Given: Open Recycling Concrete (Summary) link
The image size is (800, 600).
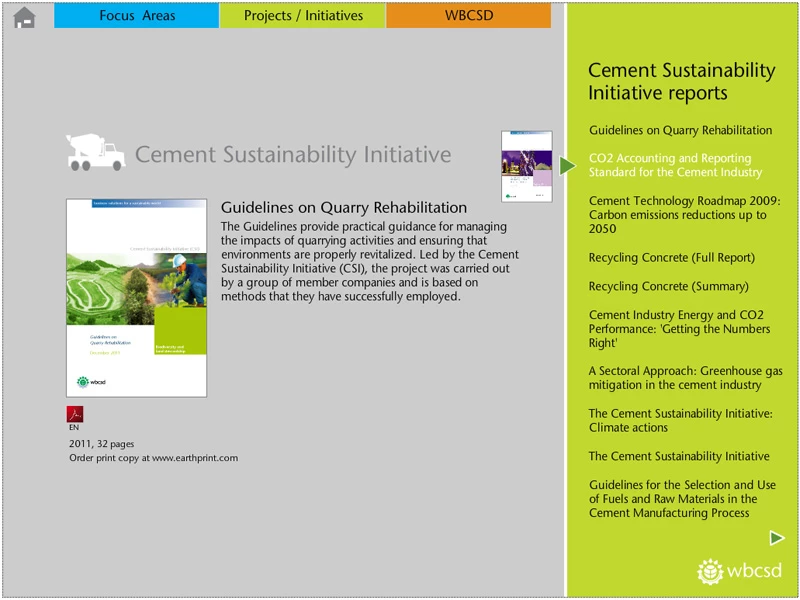Looking at the screenshot, I should pyautogui.click(x=668, y=286).
